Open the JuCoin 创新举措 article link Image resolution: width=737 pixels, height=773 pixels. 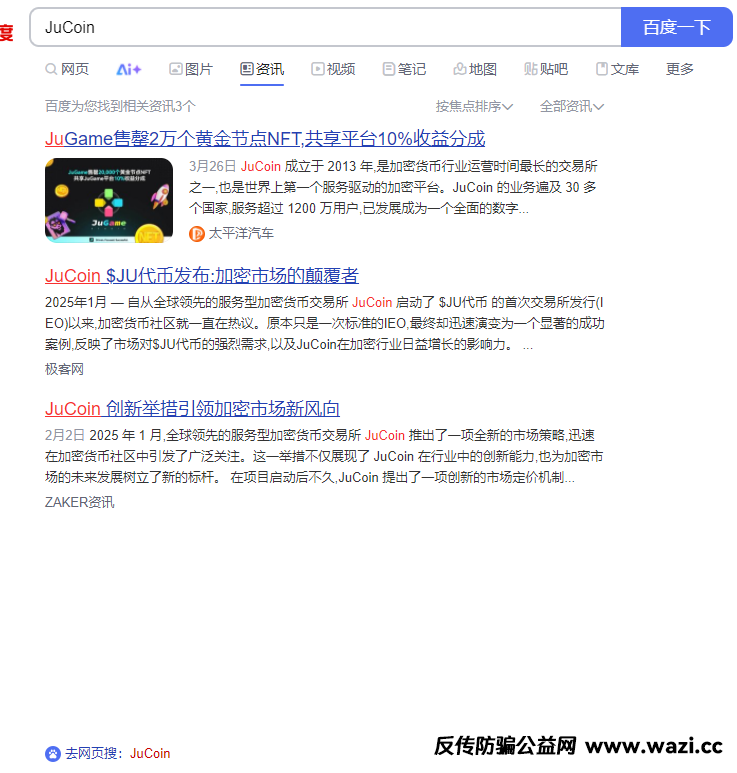[x=192, y=408]
